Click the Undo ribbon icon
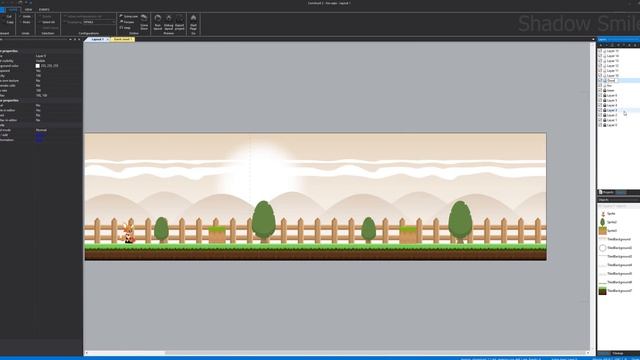Viewport: 640px width, 360px height. (x=21, y=16)
